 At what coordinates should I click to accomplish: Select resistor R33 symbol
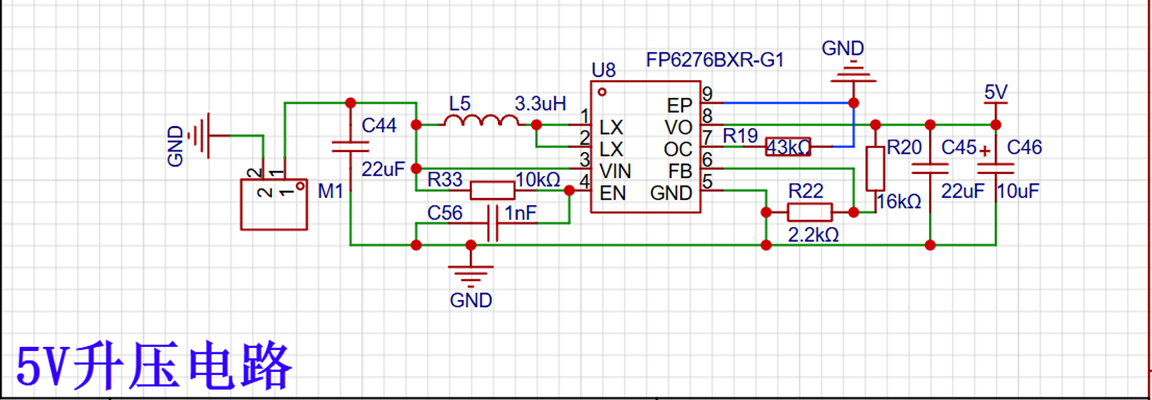(493, 191)
